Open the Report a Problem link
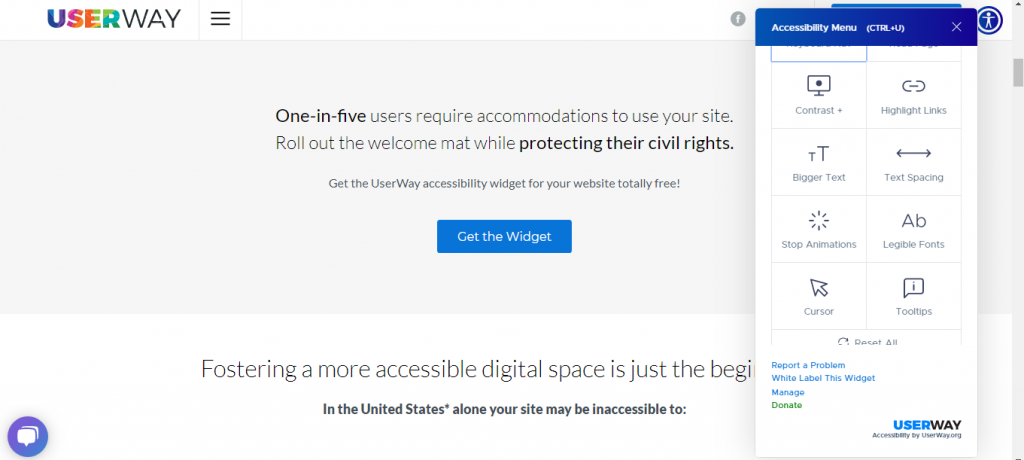1024x460 pixels. 808,365
